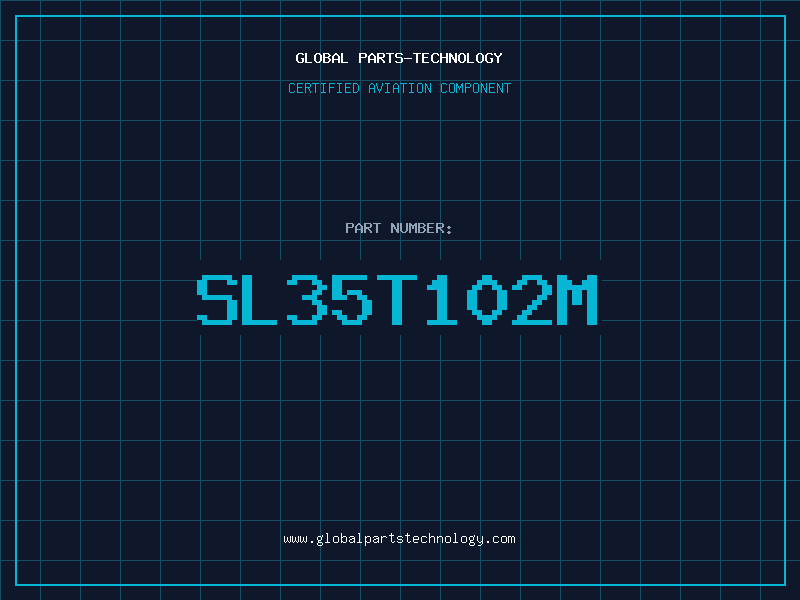Select the word CERTIFIED in the subtitle
The width and height of the screenshot is (800, 600).
324,88
